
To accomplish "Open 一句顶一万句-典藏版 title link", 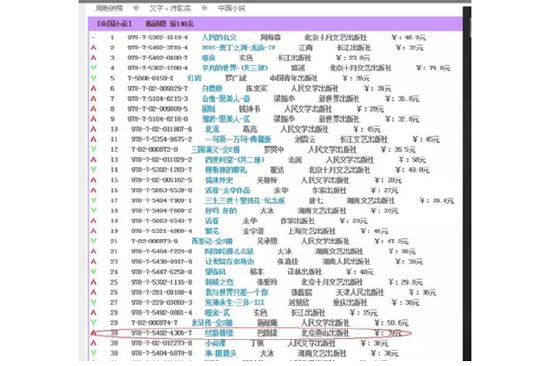I will click(239, 139).
